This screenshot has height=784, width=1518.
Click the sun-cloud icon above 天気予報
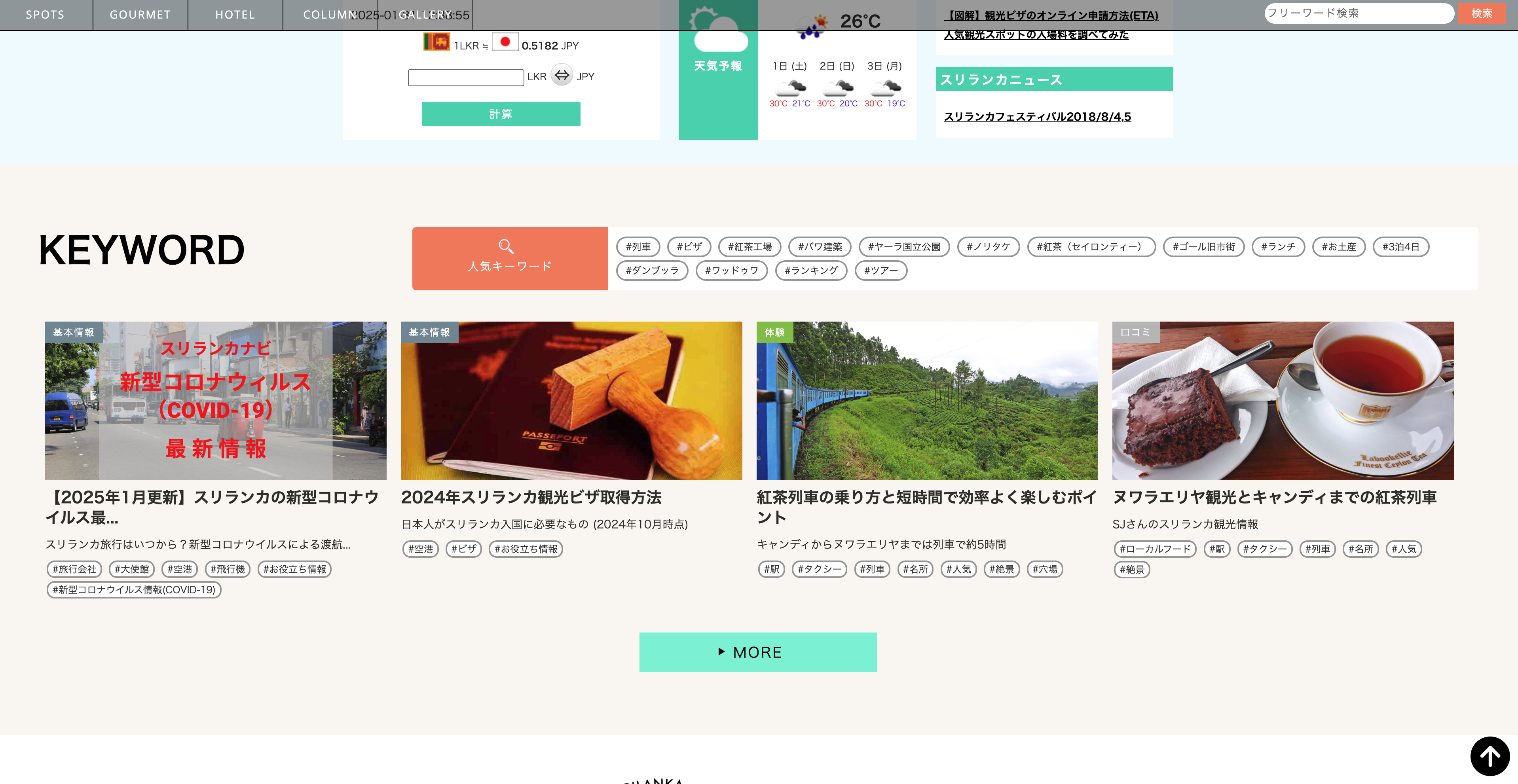click(x=718, y=29)
